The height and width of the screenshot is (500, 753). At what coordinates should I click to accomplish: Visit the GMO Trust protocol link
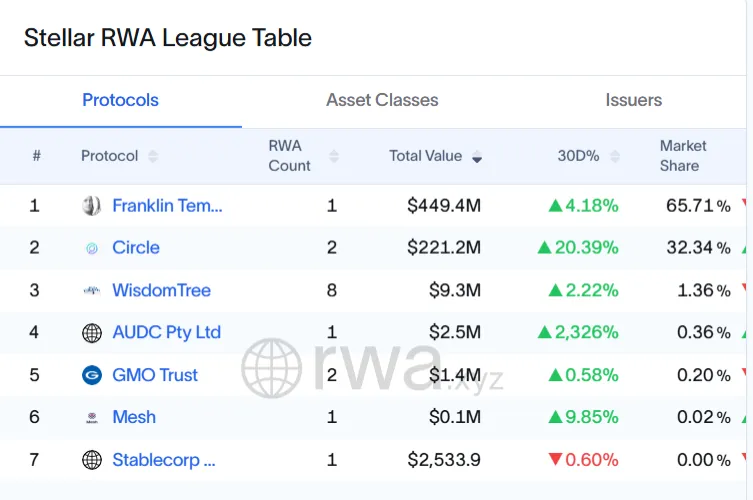[155, 375]
